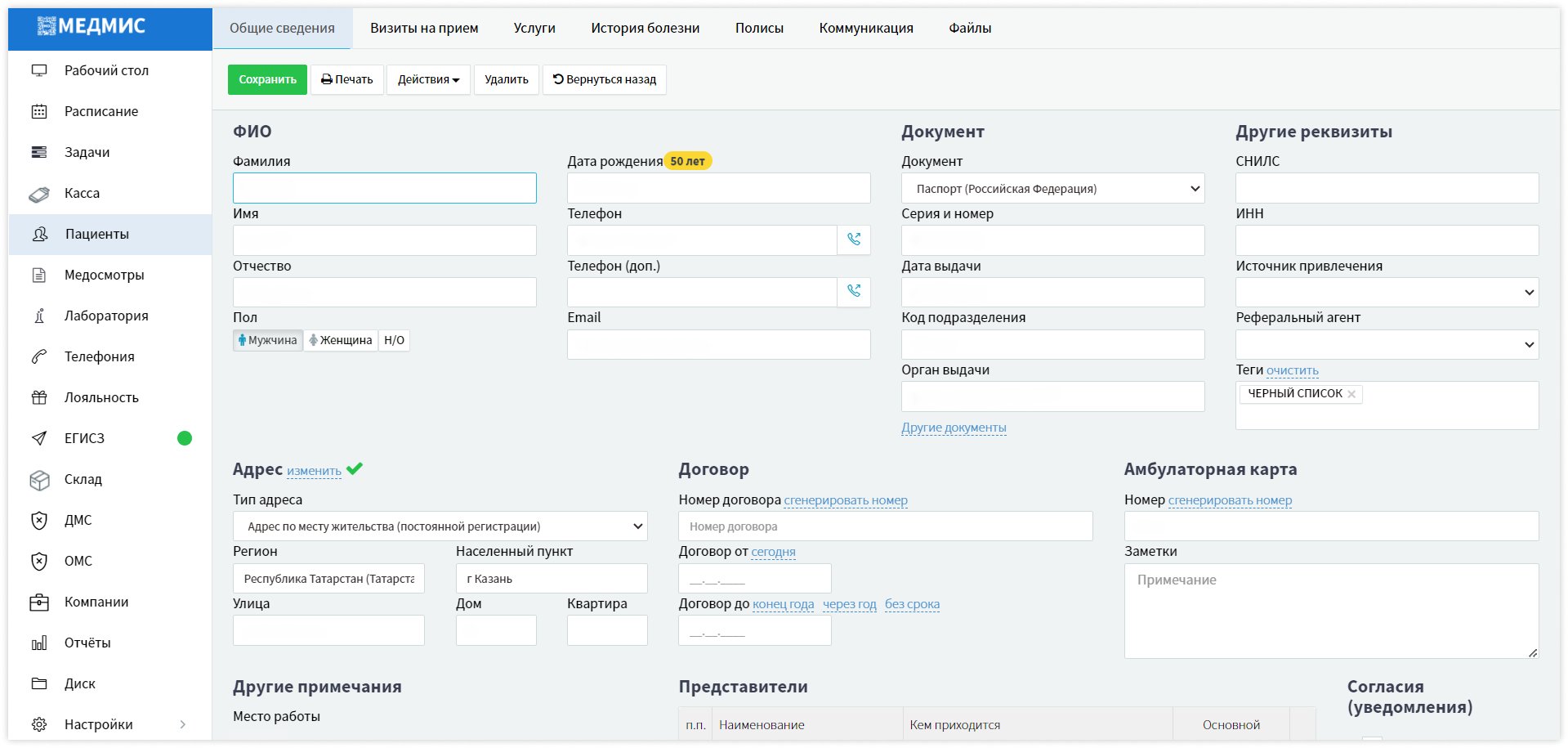Click the ЕГИСЗ paper plane icon
The height and width of the screenshot is (748, 1568).
click(39, 439)
